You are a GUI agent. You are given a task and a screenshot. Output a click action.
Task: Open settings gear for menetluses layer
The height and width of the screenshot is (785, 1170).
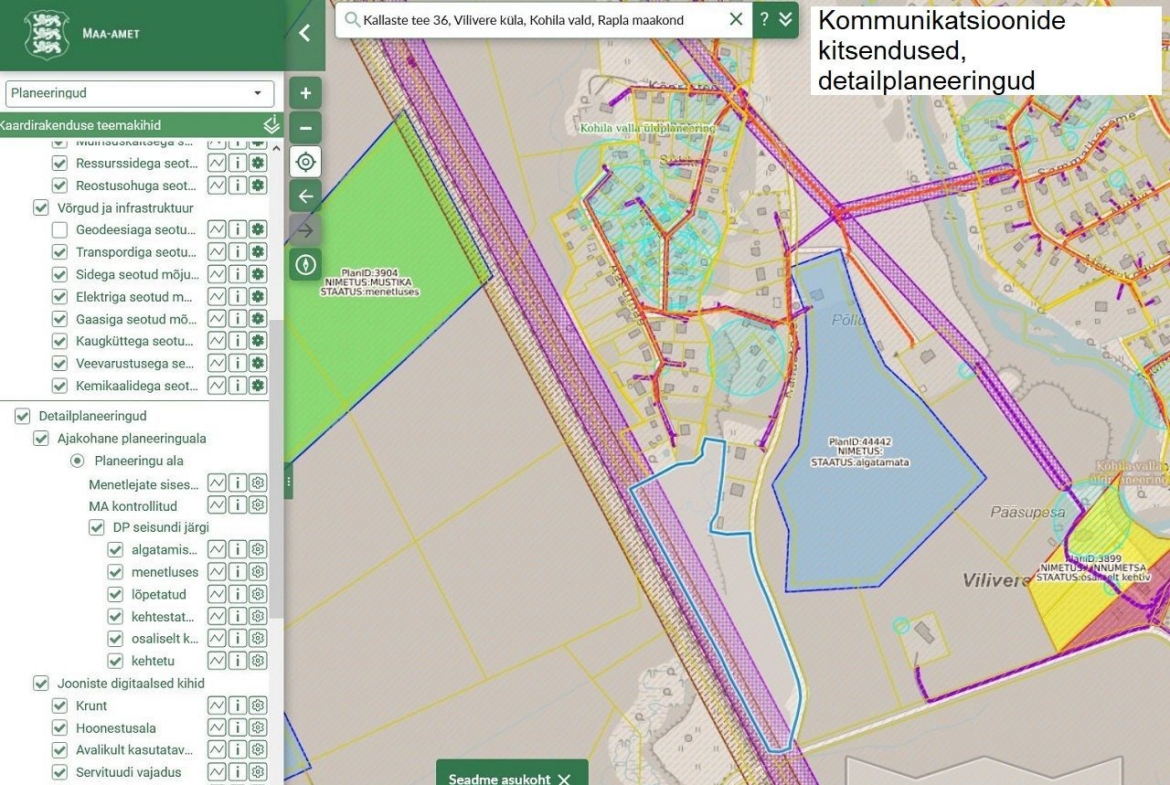click(x=258, y=572)
